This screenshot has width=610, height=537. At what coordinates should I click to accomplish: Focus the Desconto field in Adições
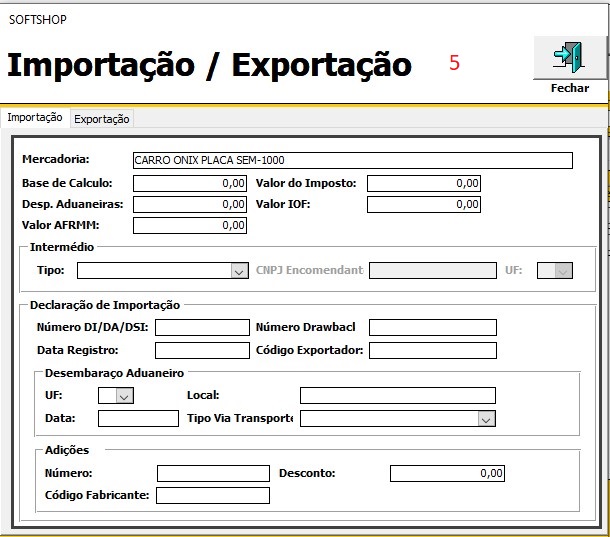point(447,473)
